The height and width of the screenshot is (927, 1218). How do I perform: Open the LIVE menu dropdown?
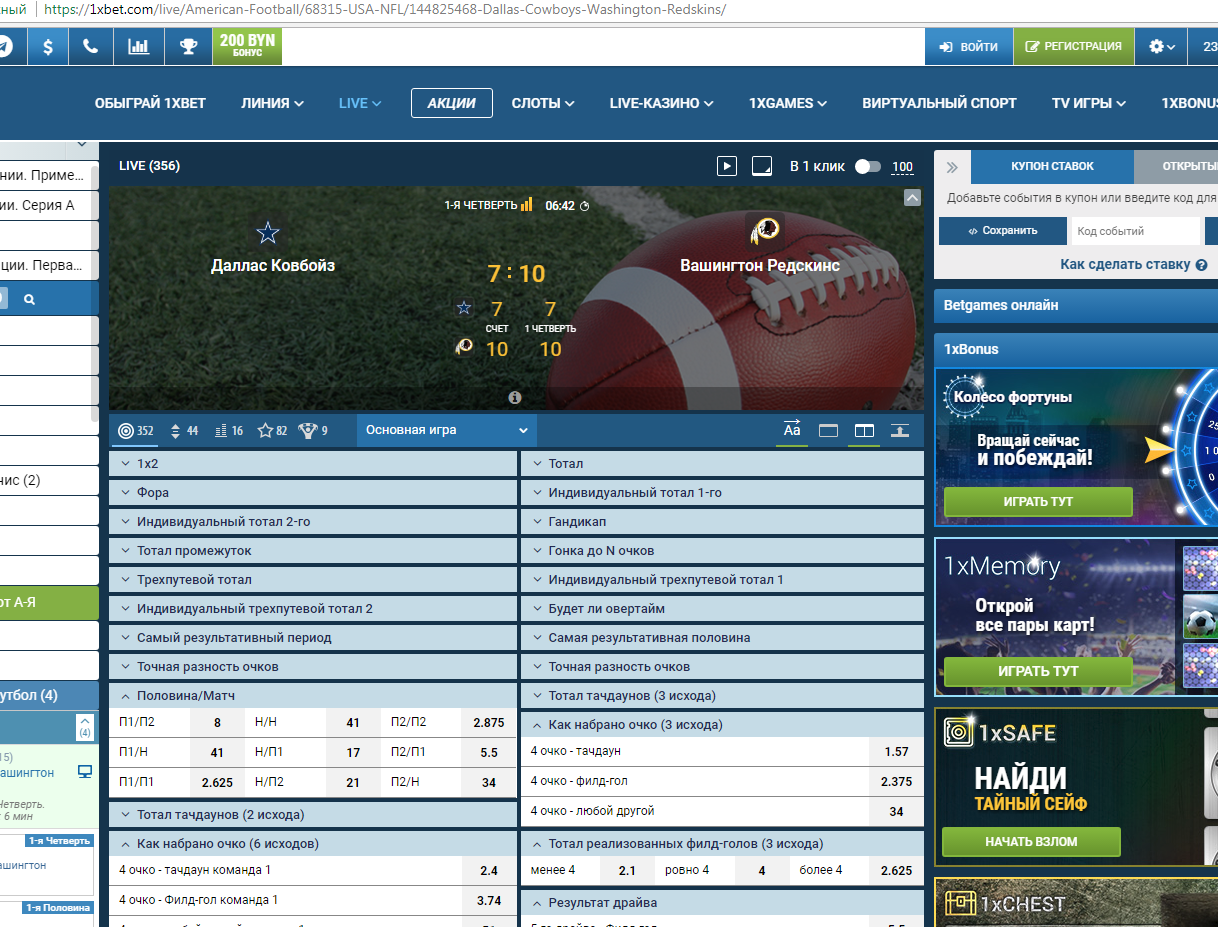[x=360, y=103]
